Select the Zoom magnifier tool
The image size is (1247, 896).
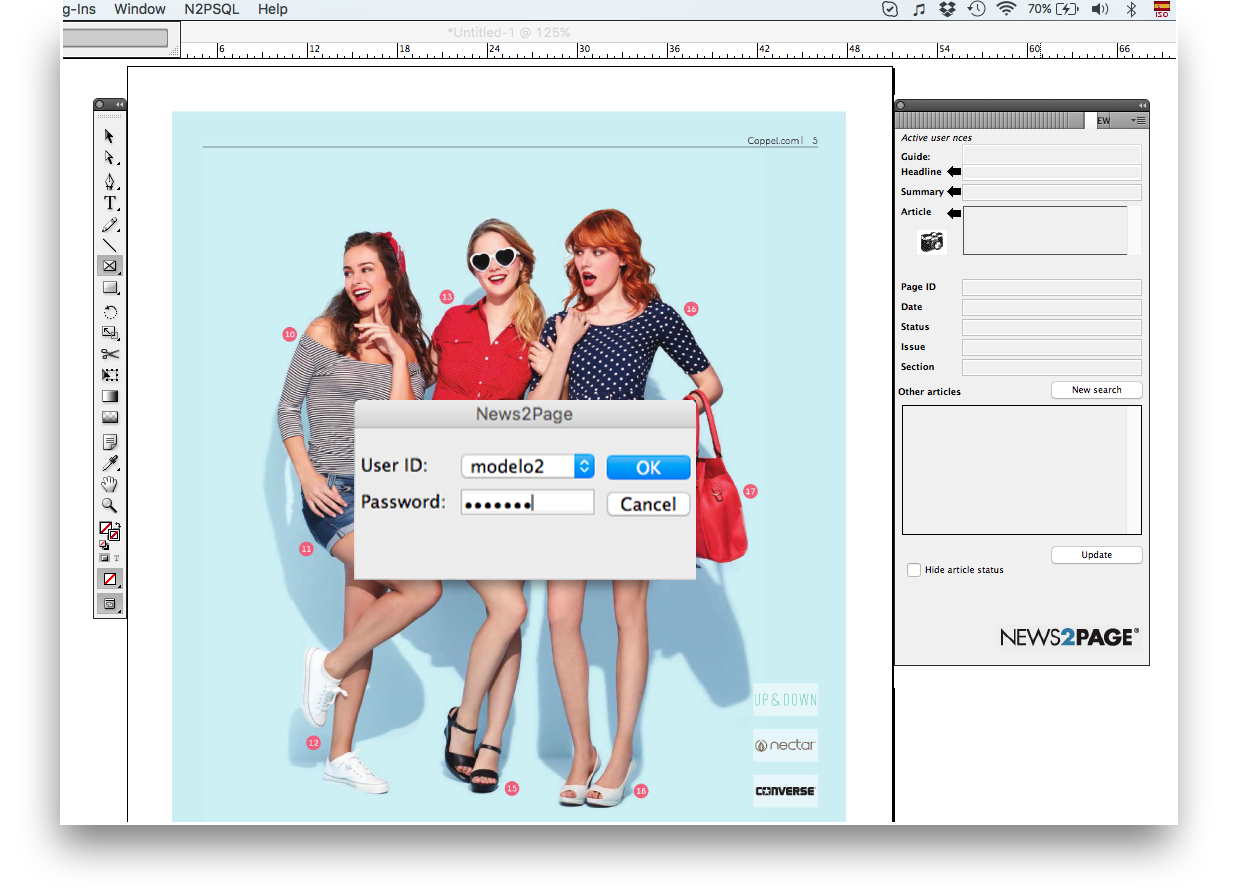click(x=110, y=506)
